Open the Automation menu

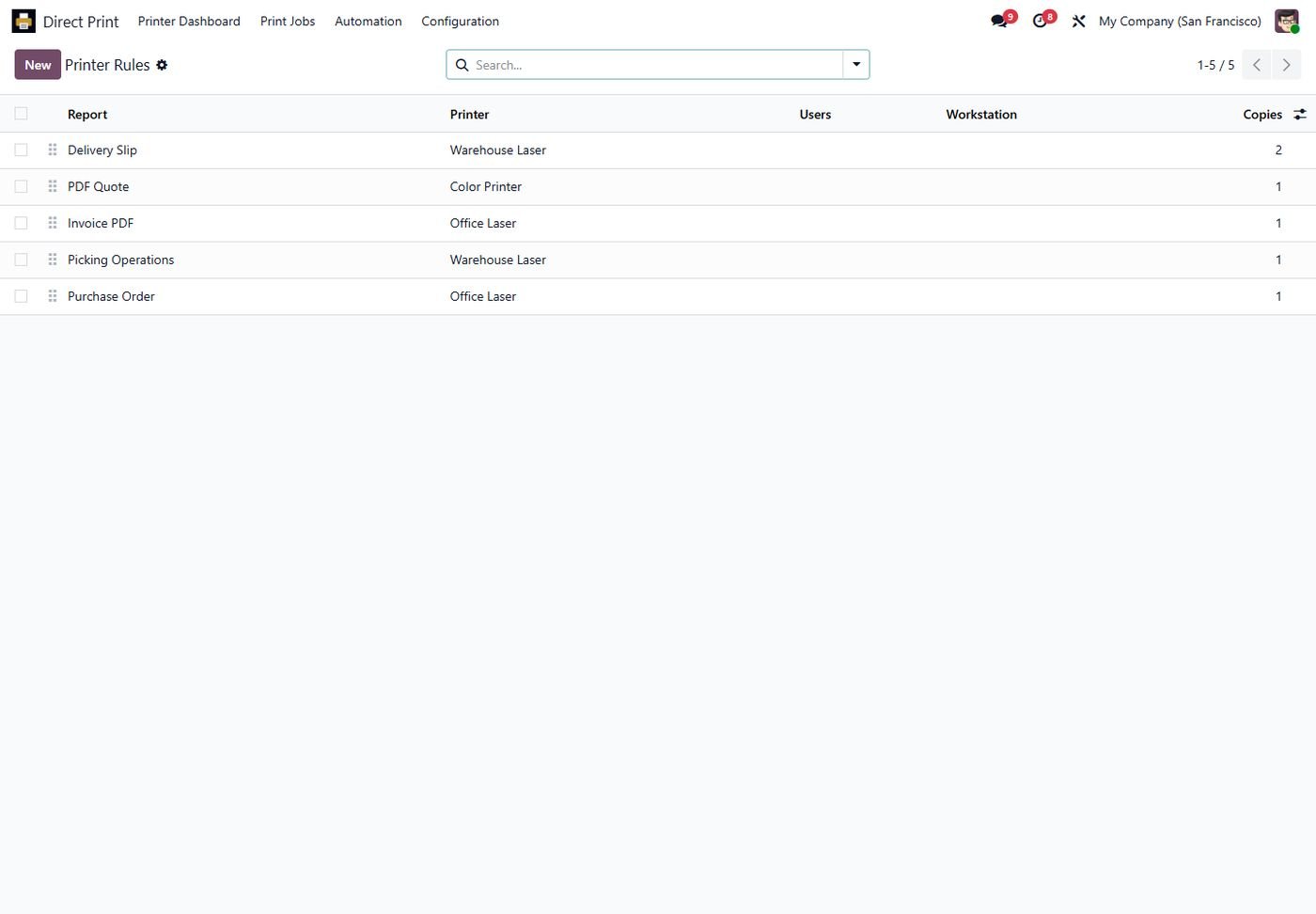[368, 21]
